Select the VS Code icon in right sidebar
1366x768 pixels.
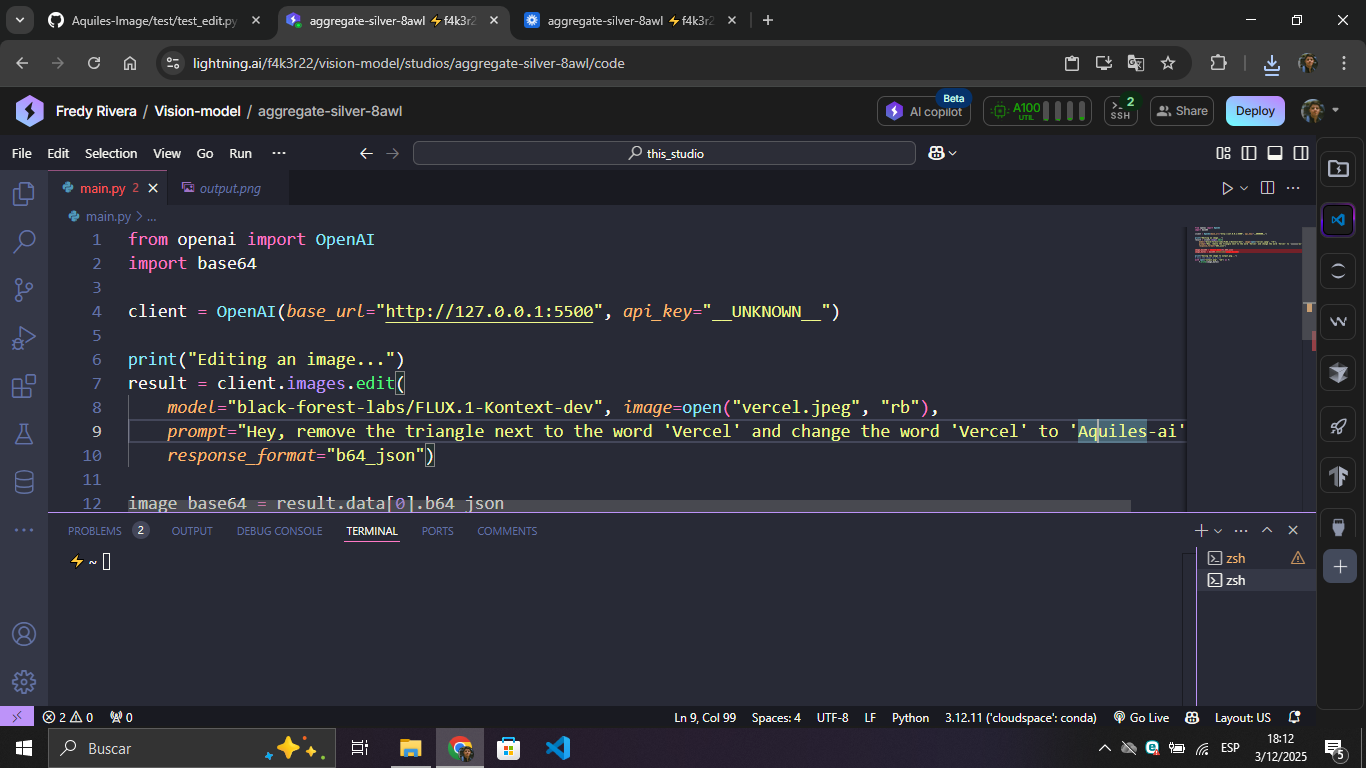(x=1338, y=221)
